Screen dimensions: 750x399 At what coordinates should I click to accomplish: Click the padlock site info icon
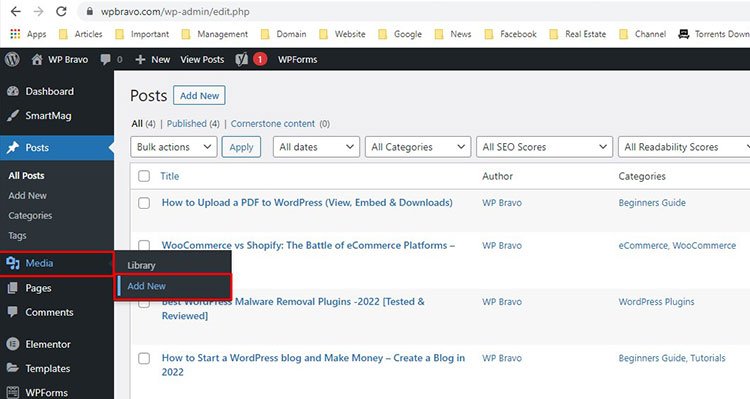[x=89, y=11]
